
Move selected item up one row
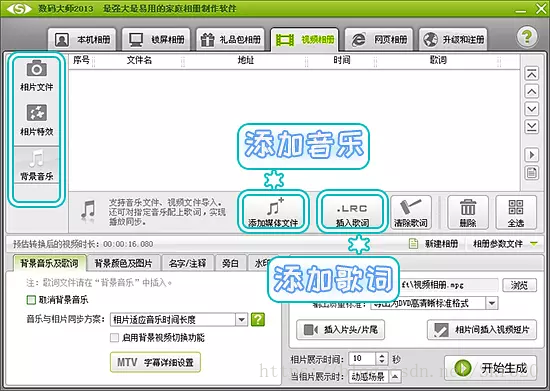(532, 92)
